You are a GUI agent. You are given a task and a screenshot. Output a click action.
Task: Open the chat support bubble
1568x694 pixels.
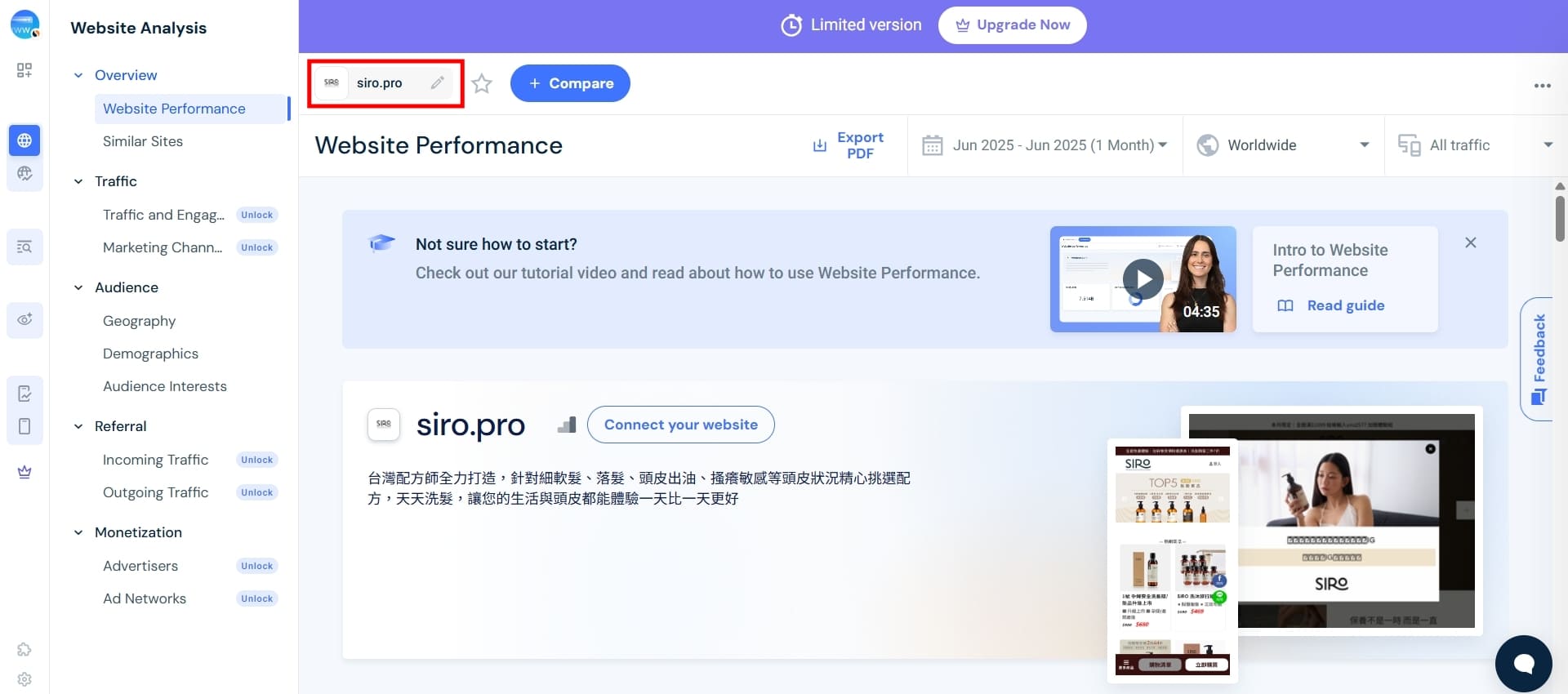pos(1523,663)
